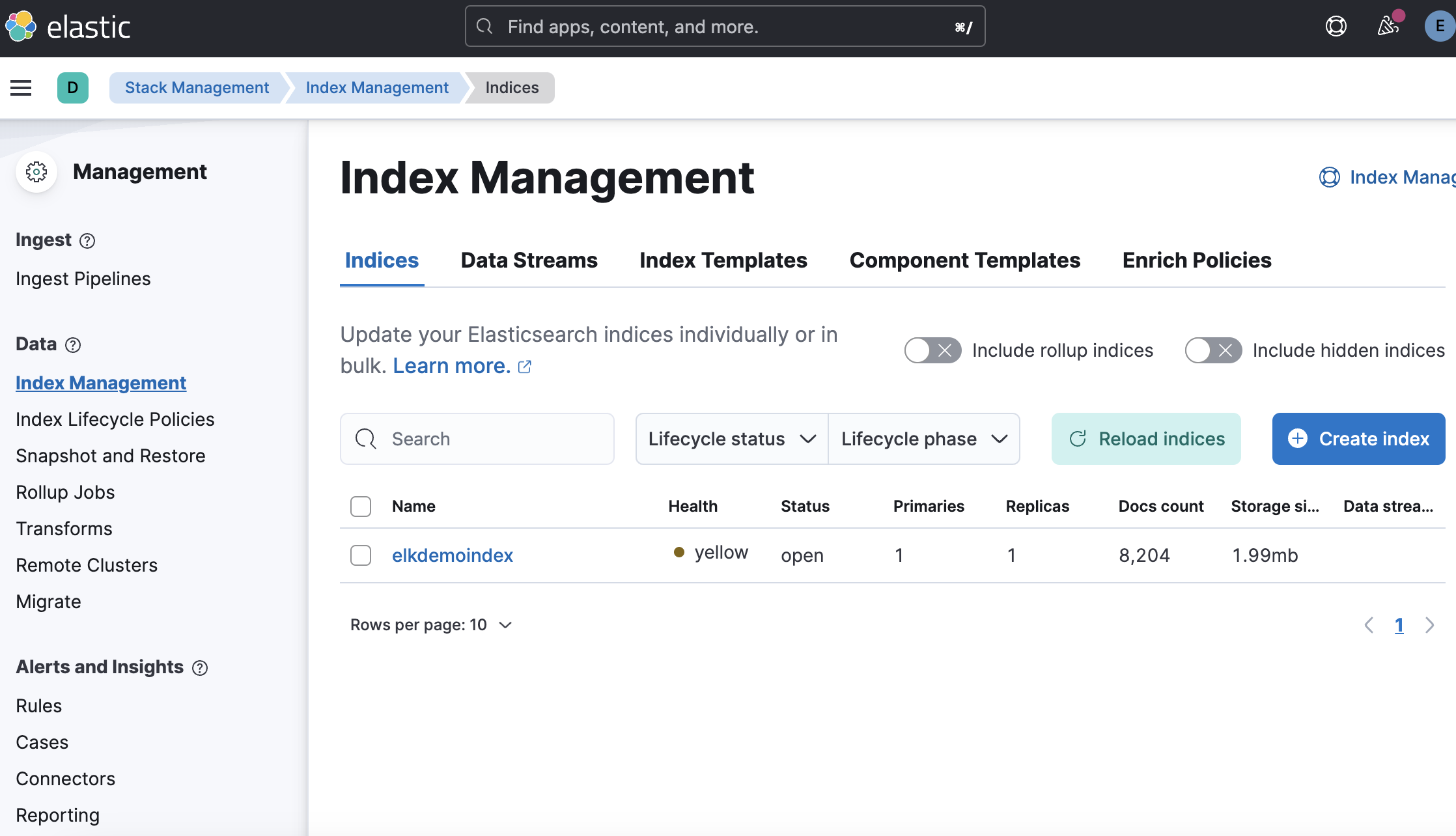Open Snapshot and Restore in sidebar
Image resolution: width=1456 pixels, height=836 pixels.
pos(111,456)
